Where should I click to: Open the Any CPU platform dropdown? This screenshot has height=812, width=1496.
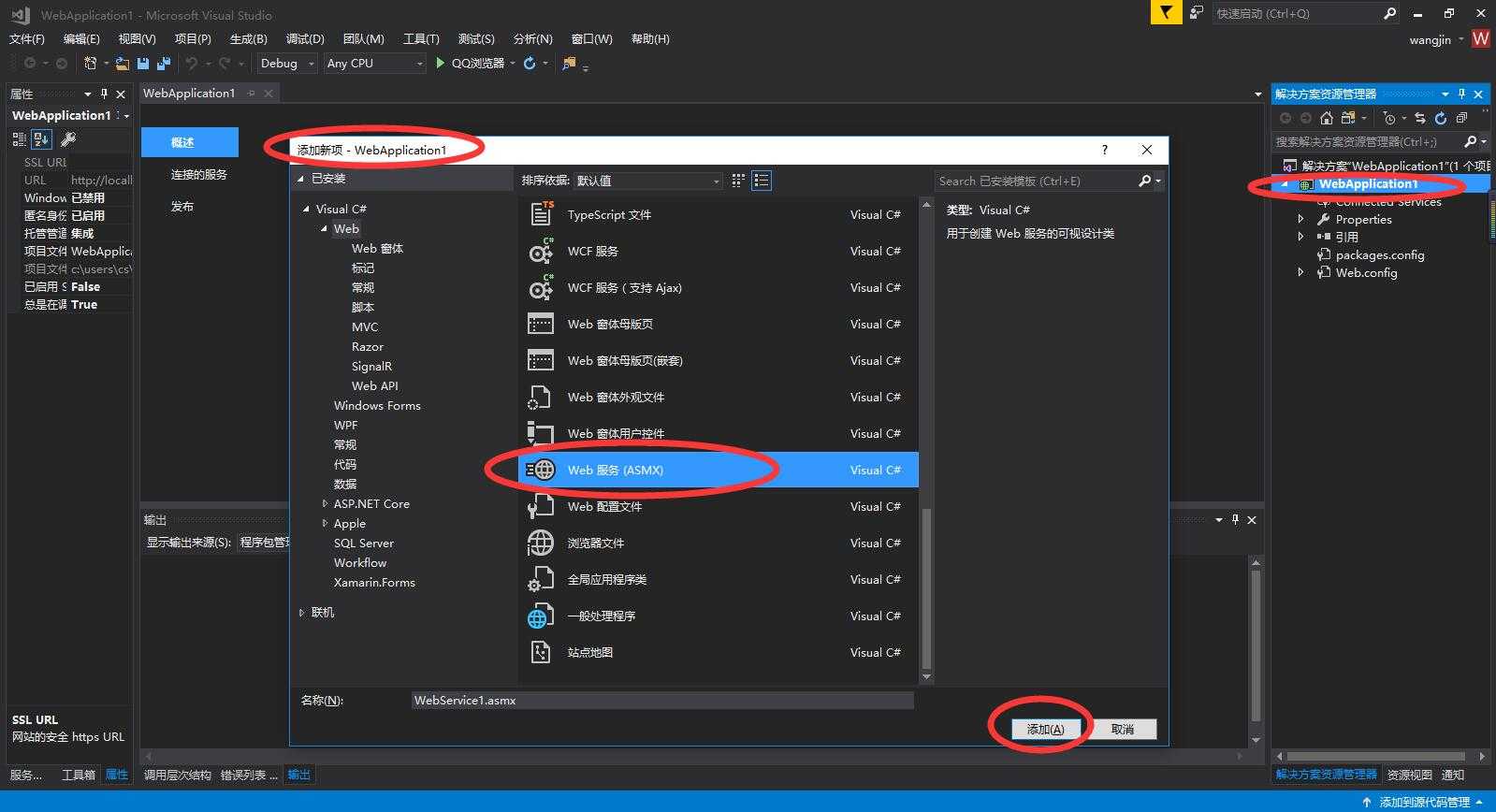374,63
